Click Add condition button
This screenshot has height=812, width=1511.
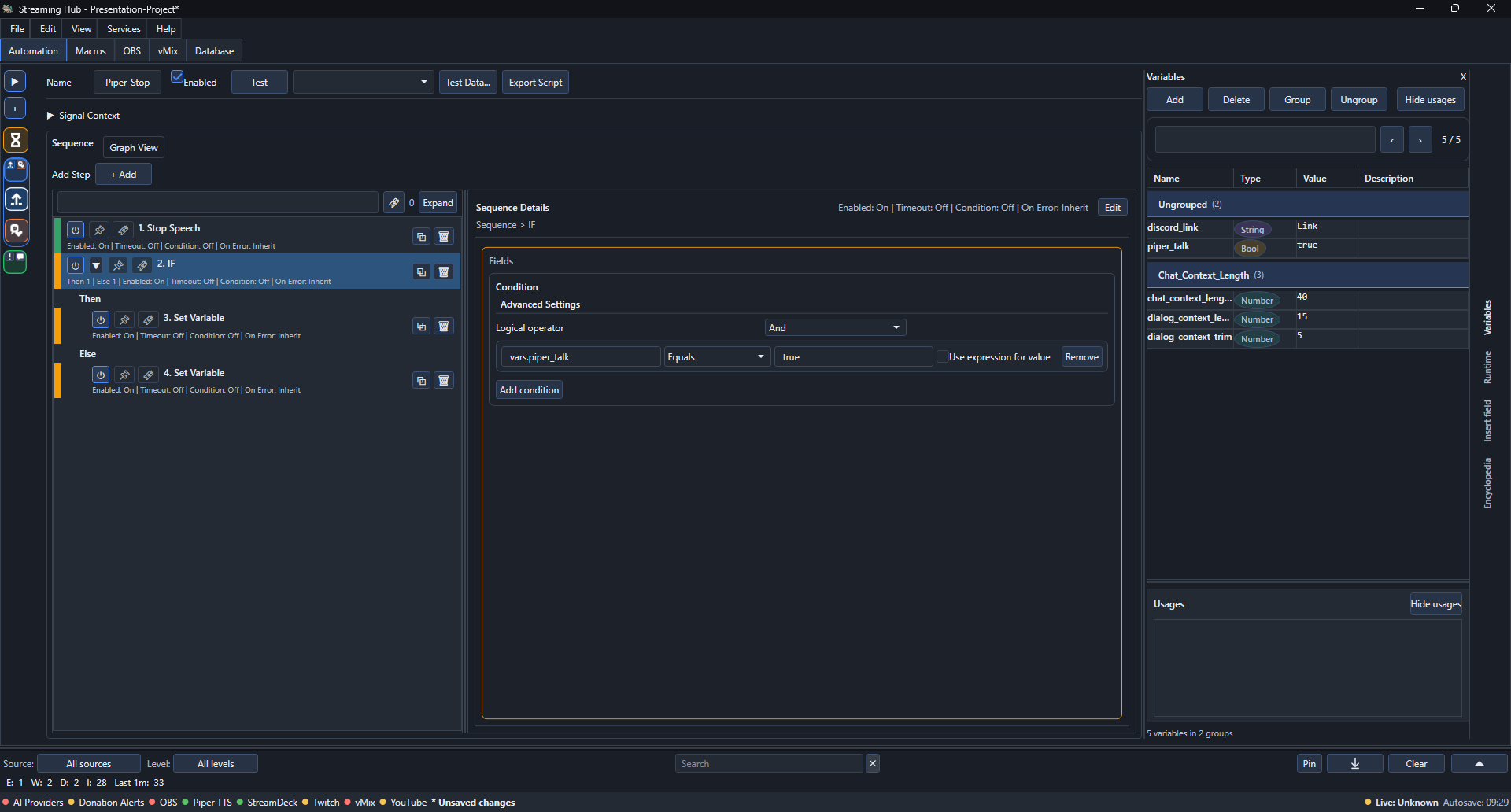coord(529,389)
